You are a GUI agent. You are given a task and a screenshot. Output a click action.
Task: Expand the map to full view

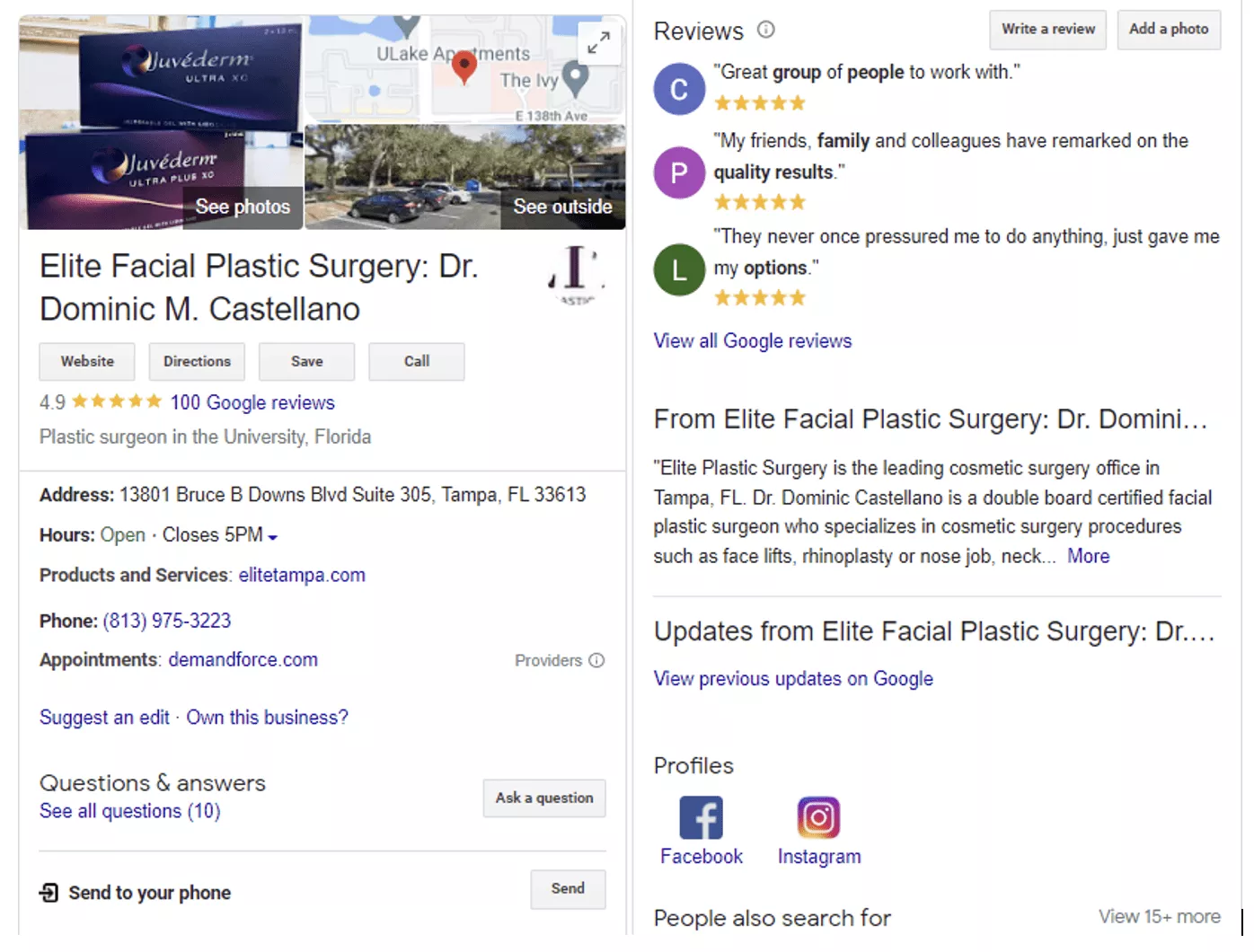point(599,42)
